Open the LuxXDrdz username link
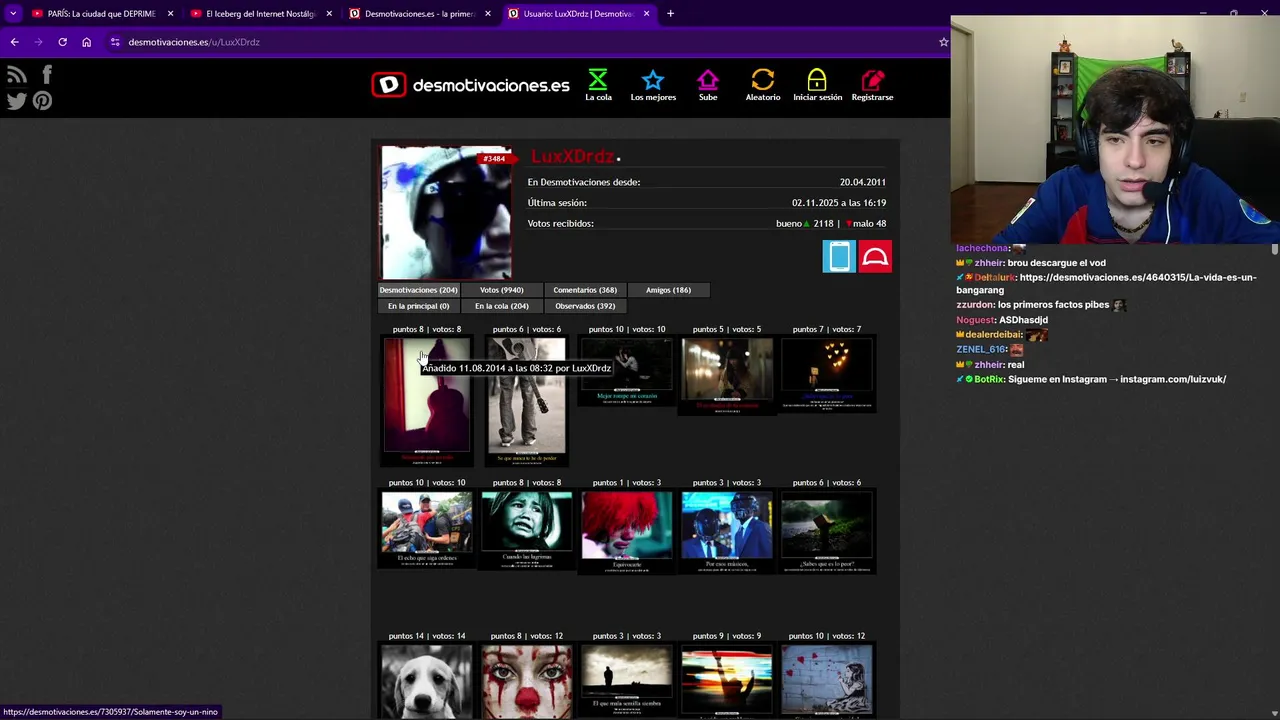This screenshot has height=720, width=1280. coord(572,157)
